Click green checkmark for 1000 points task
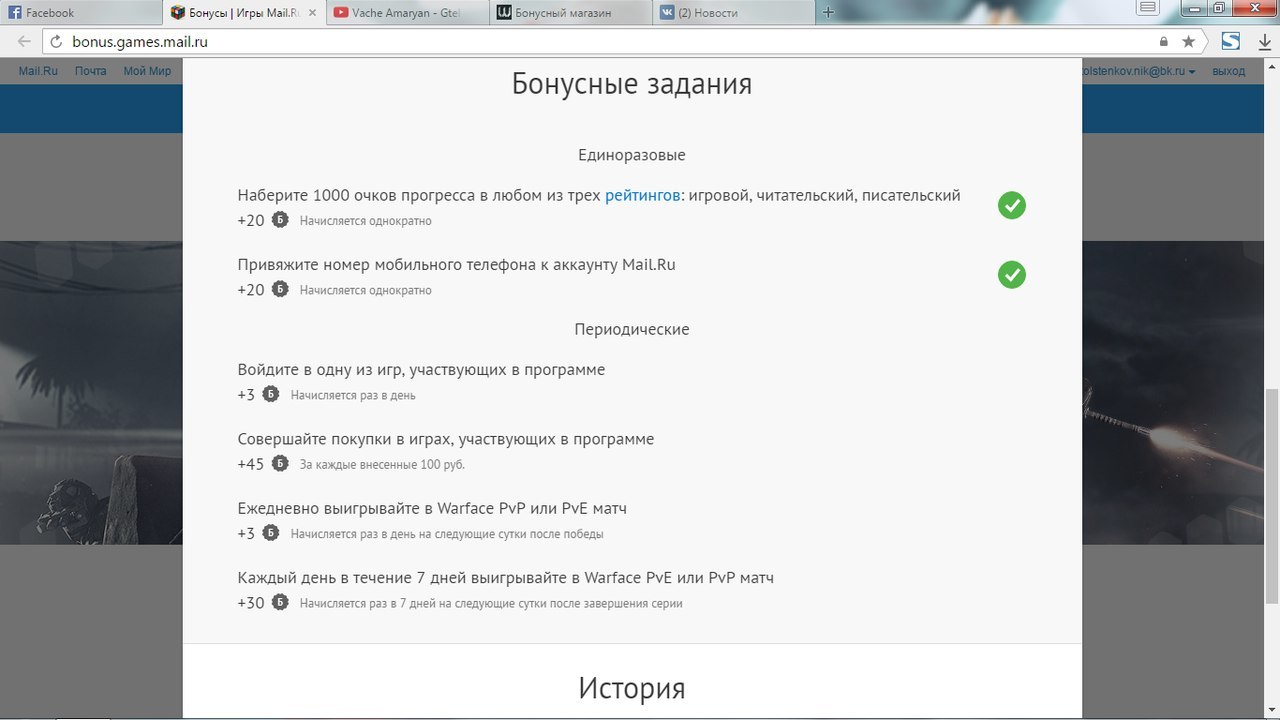Image resolution: width=1280 pixels, height=720 pixels. pyautogui.click(x=1011, y=206)
